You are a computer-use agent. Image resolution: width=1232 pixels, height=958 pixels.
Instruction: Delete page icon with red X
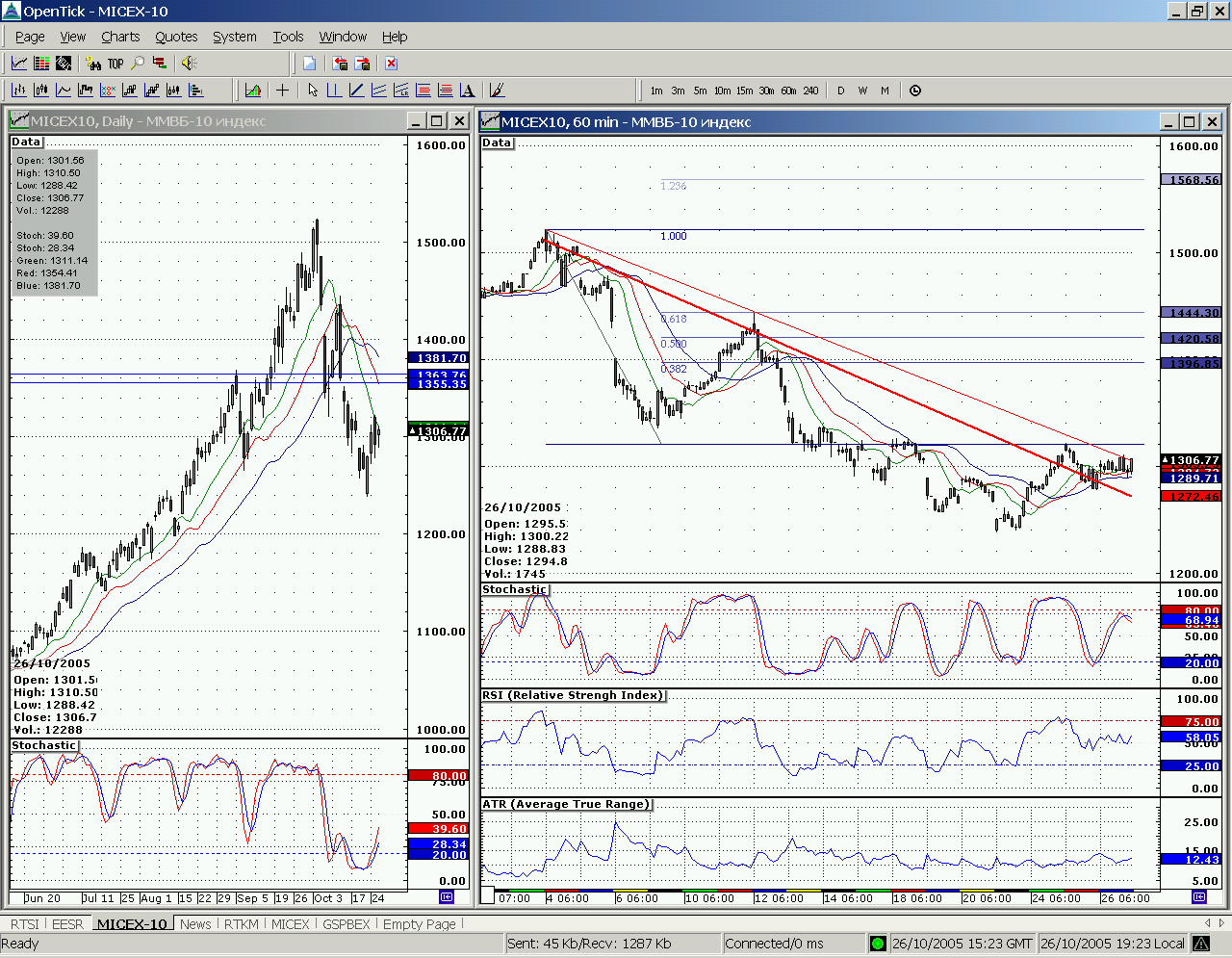391,64
